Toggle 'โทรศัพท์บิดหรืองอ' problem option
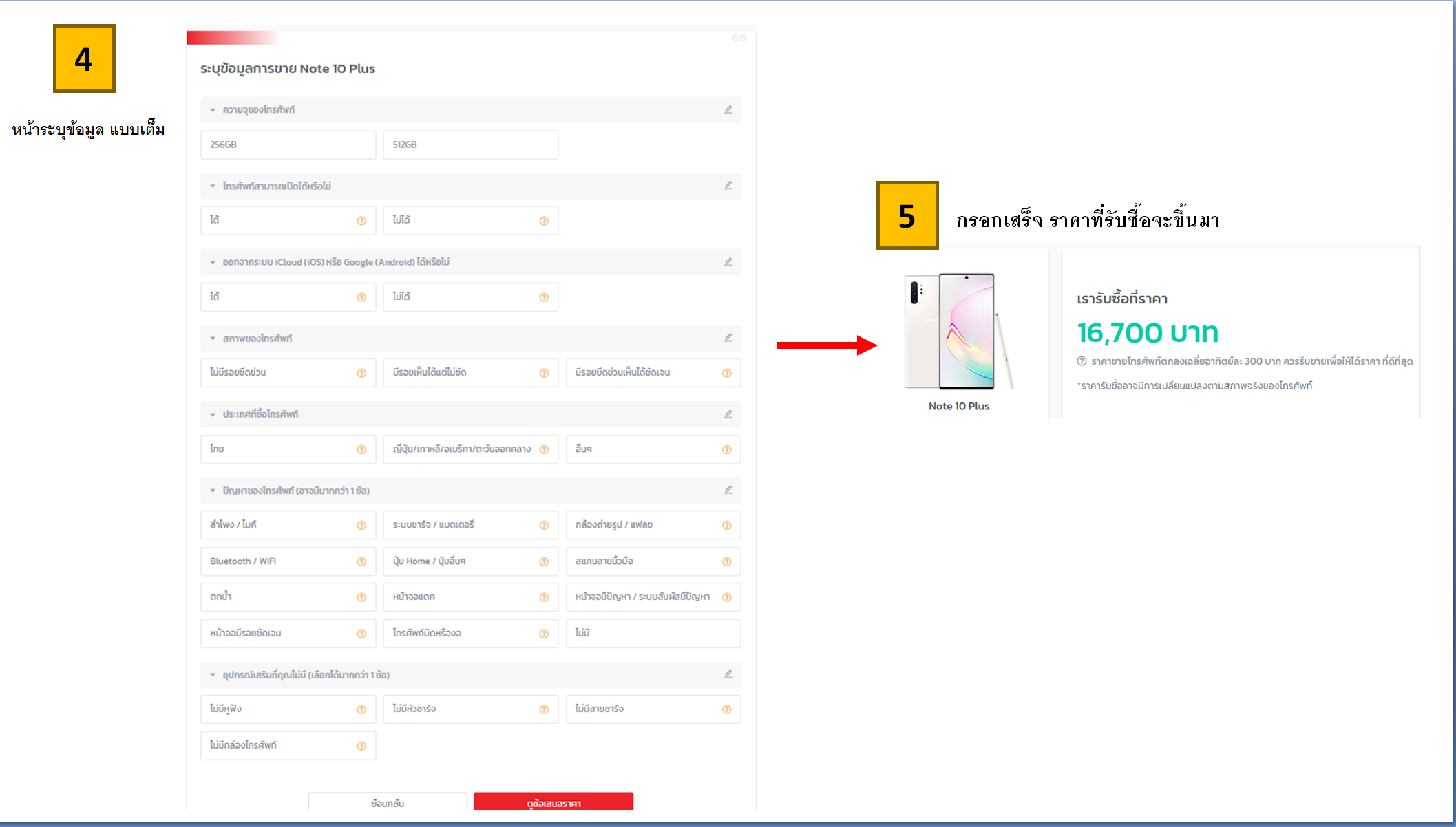Screen dimensions: 1456x827 [471, 633]
